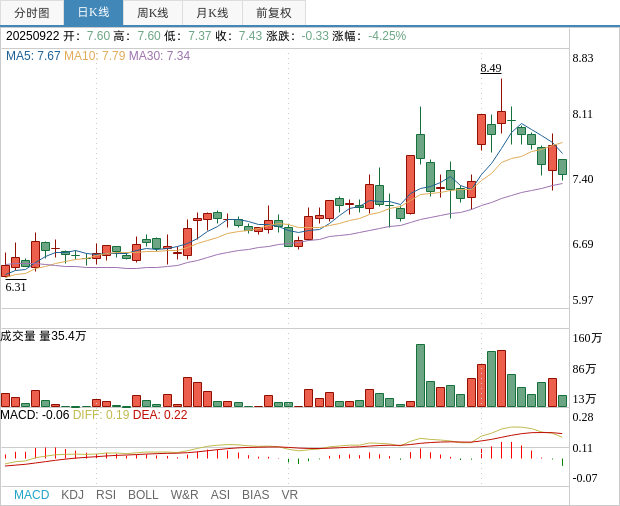Click the MA30 legend label
Screen dimensions: 620x506
159,56
